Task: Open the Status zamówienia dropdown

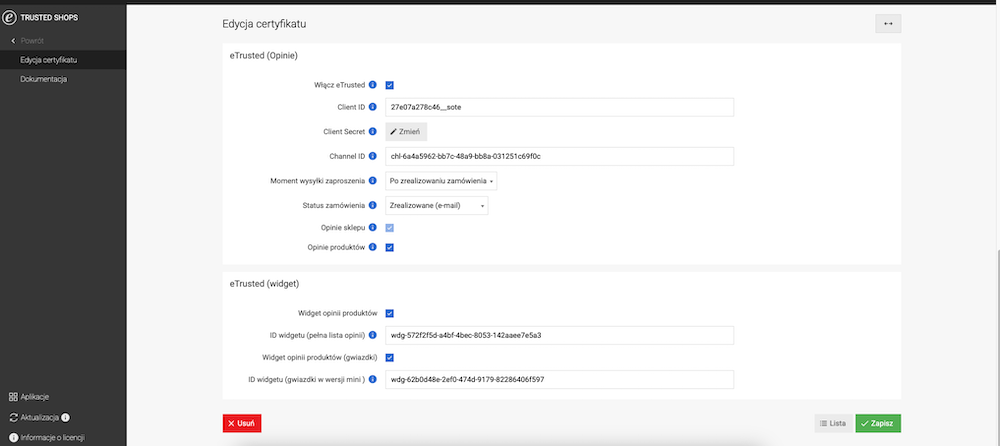Action: click(x=437, y=205)
